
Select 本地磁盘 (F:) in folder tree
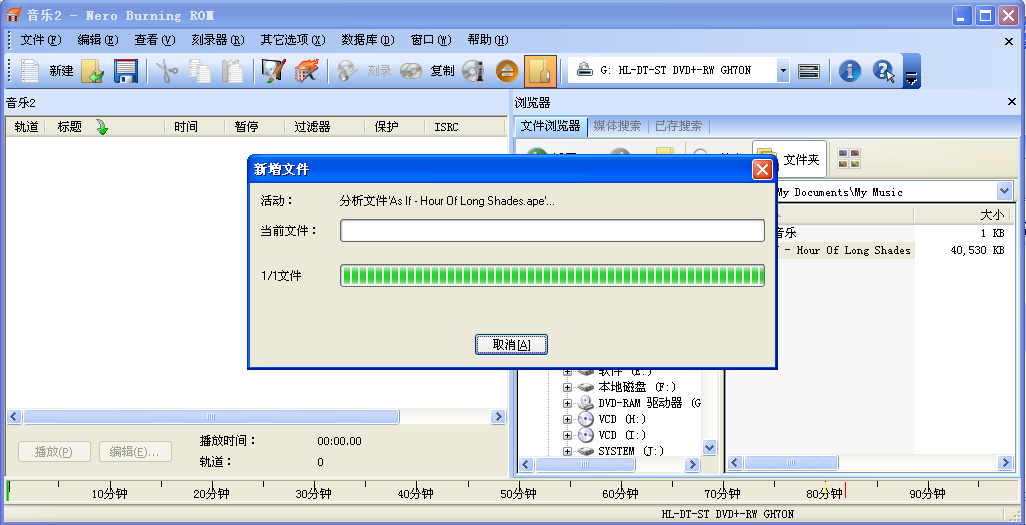[x=637, y=387]
